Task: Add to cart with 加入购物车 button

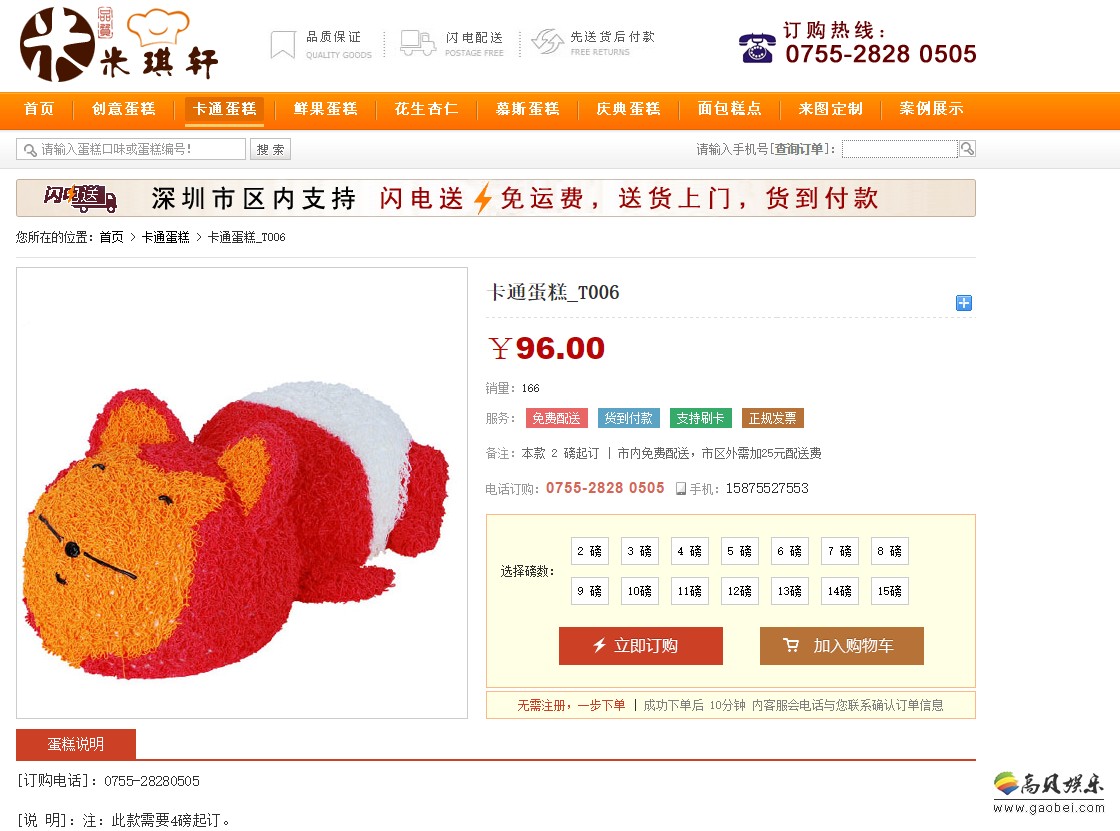Action: pos(841,646)
